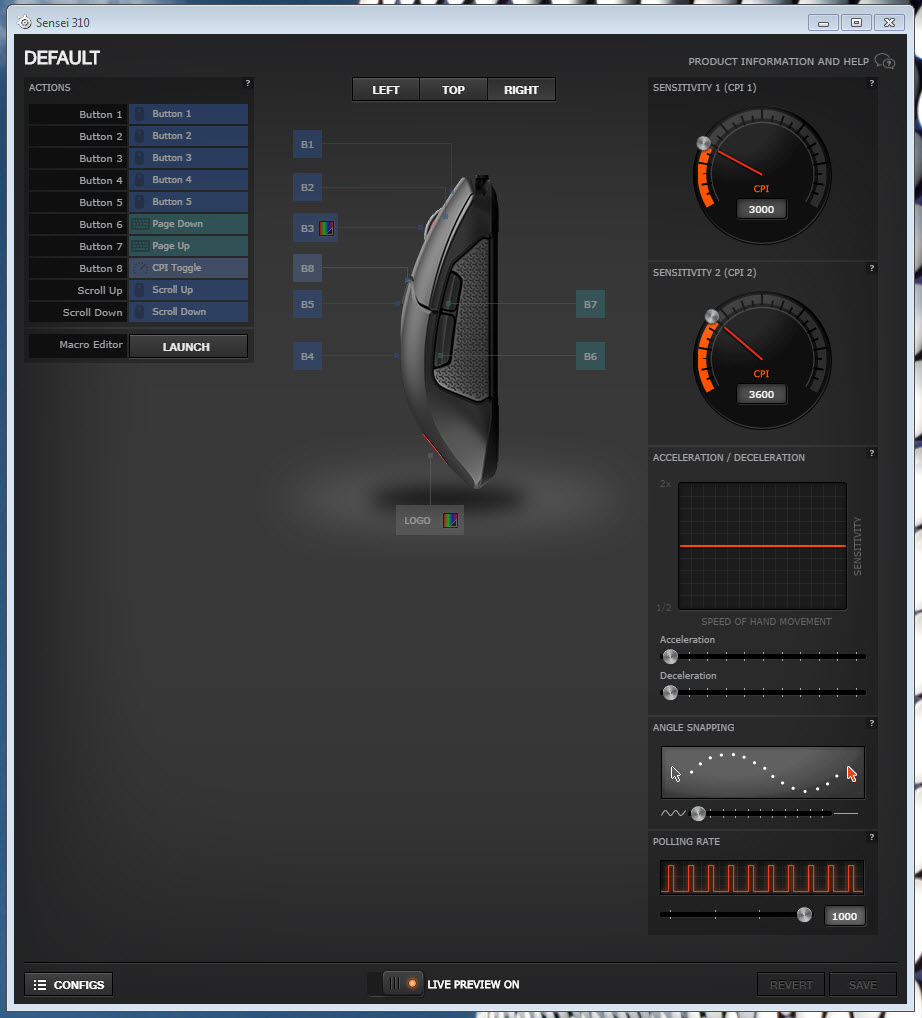Select the B7 button marker

[590, 304]
